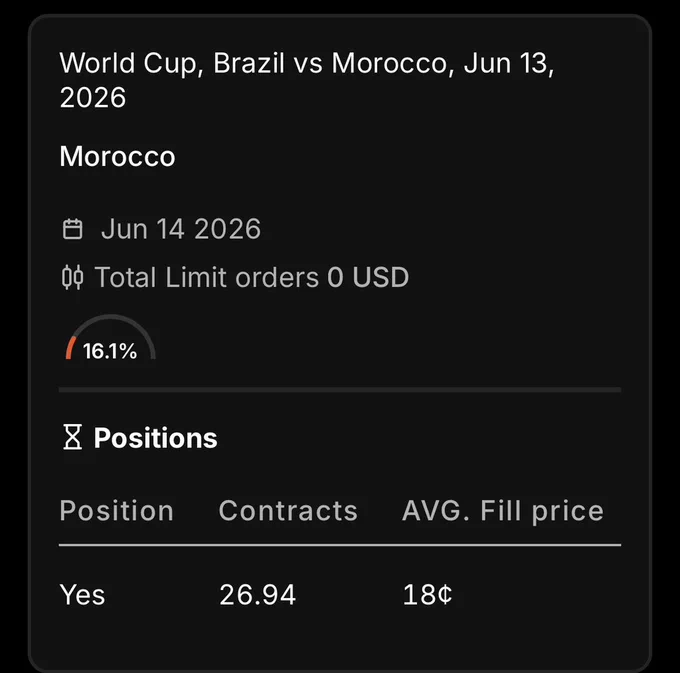Open the Positions section heading
The image size is (680, 673).
[x=155, y=438]
